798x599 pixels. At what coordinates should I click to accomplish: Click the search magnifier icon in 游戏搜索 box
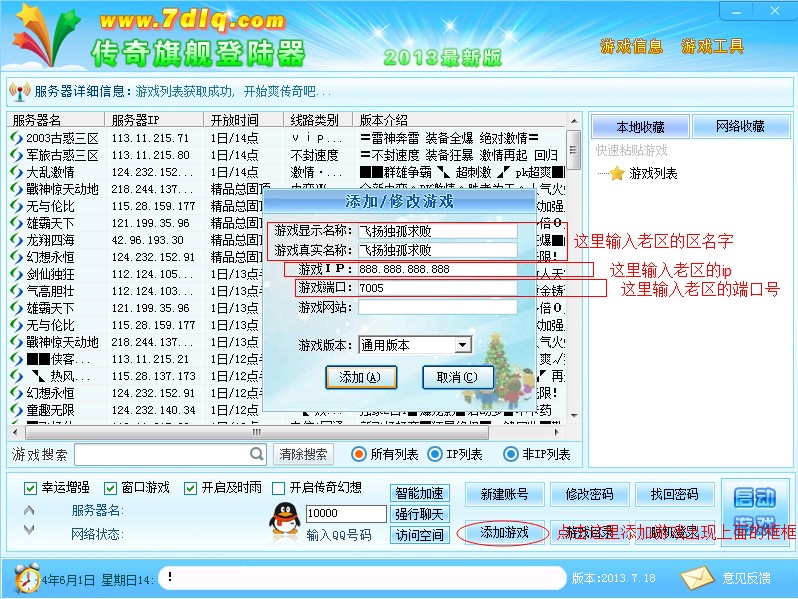pos(256,454)
